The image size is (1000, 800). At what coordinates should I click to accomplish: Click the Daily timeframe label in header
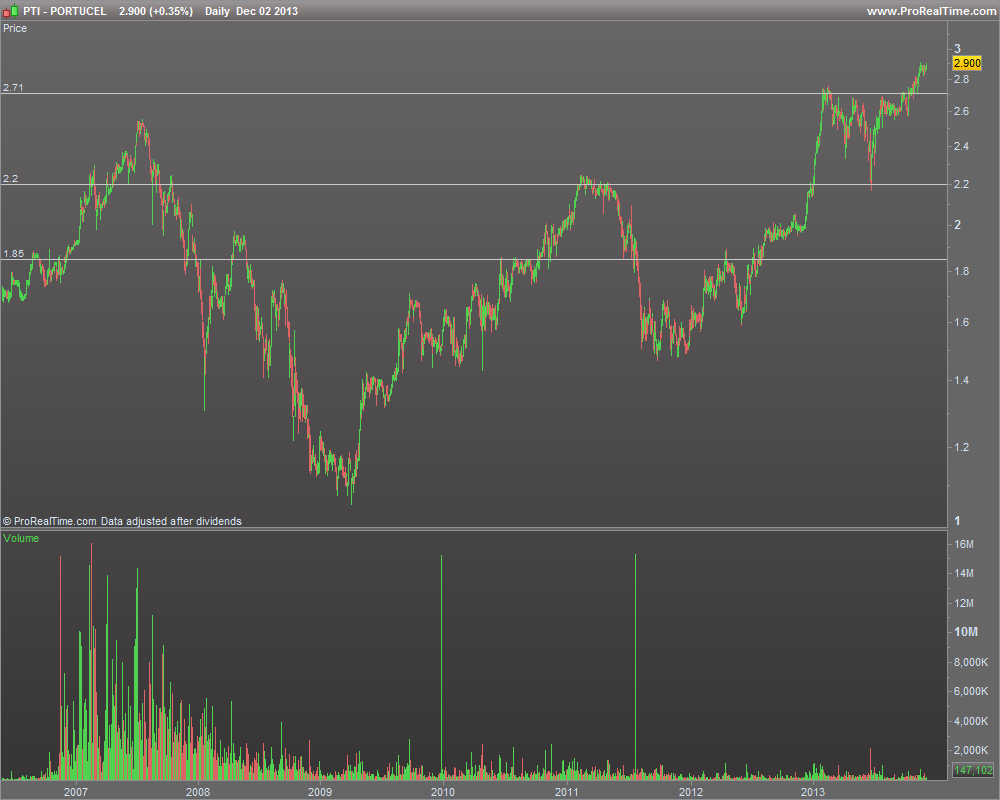pyautogui.click(x=217, y=11)
